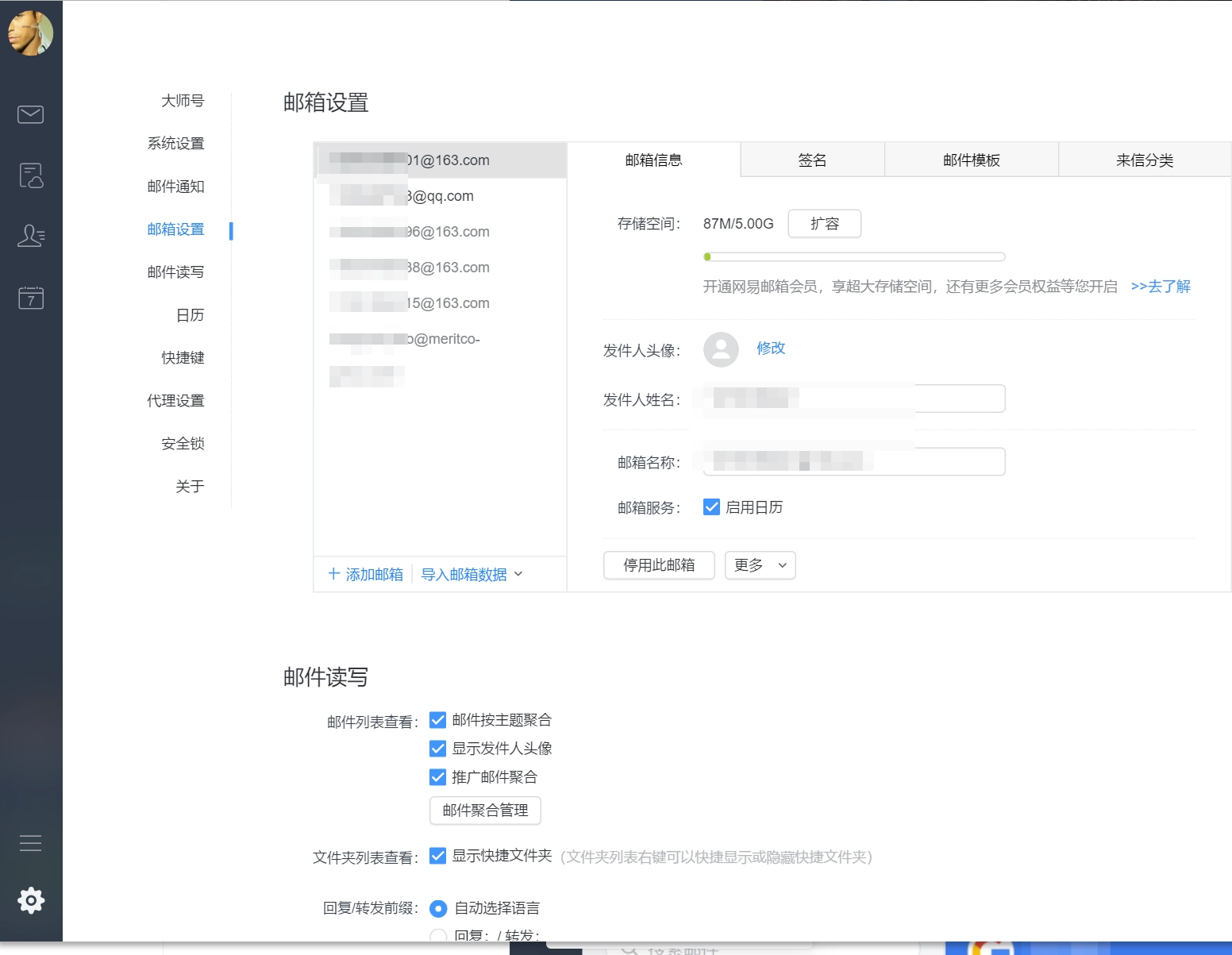
Task: Select 邮箱设置 in settings menu
Action: [175, 229]
